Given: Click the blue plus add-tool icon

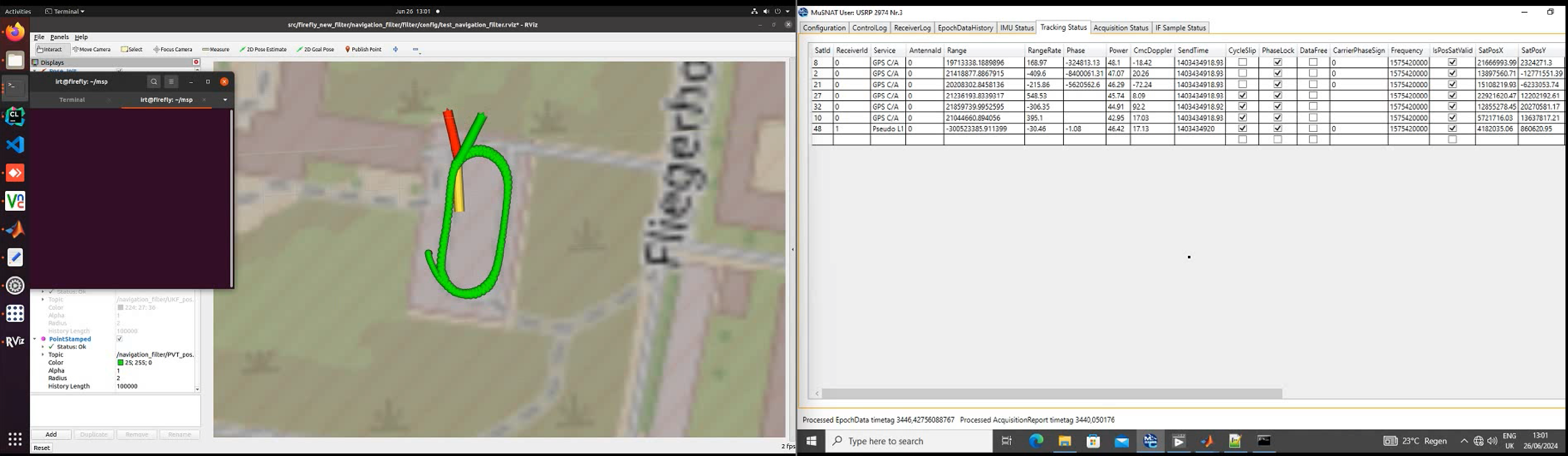Looking at the screenshot, I should coord(396,49).
